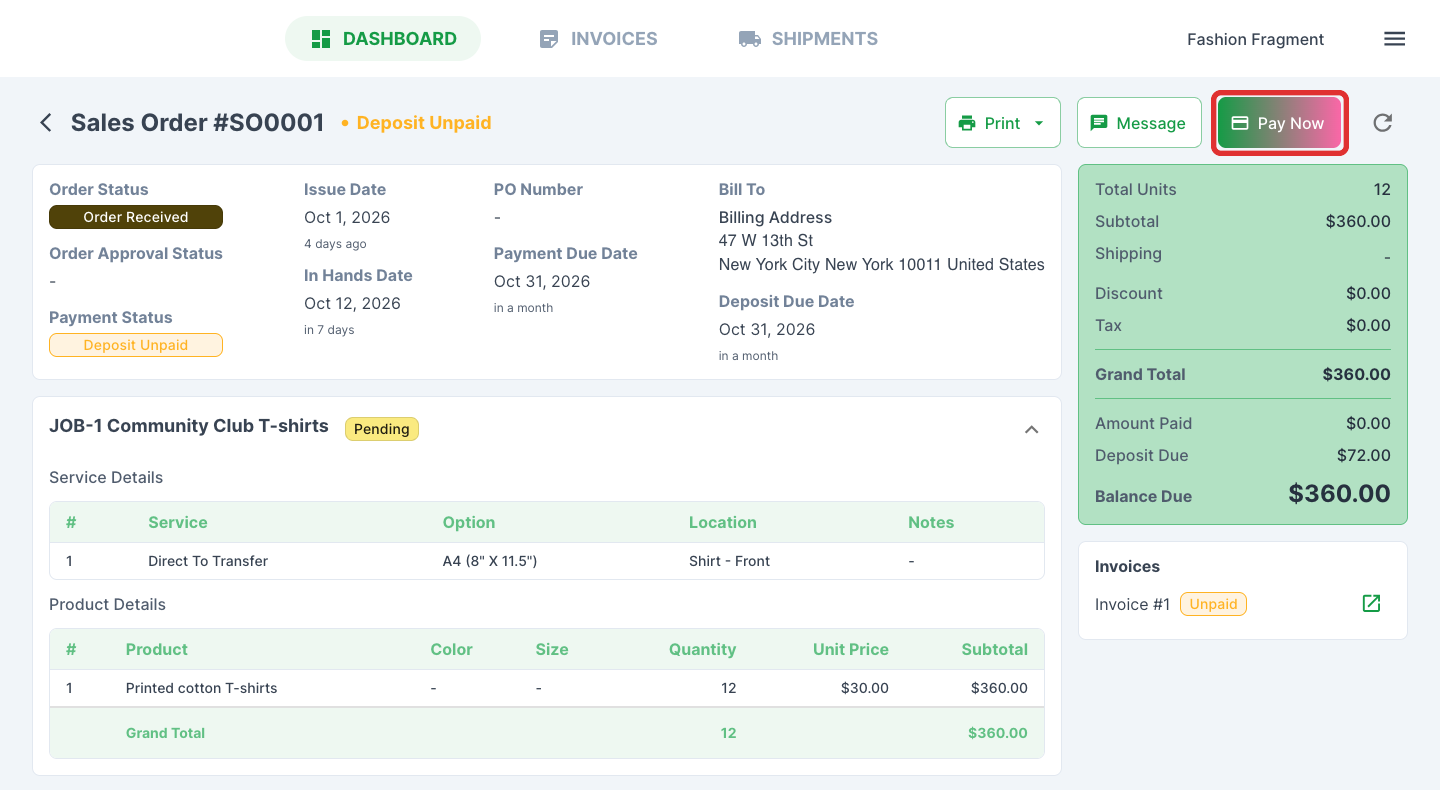Viewport: 1440px width, 790px height.
Task: Click the Subtotal column header in product table
Action: pos(994,649)
